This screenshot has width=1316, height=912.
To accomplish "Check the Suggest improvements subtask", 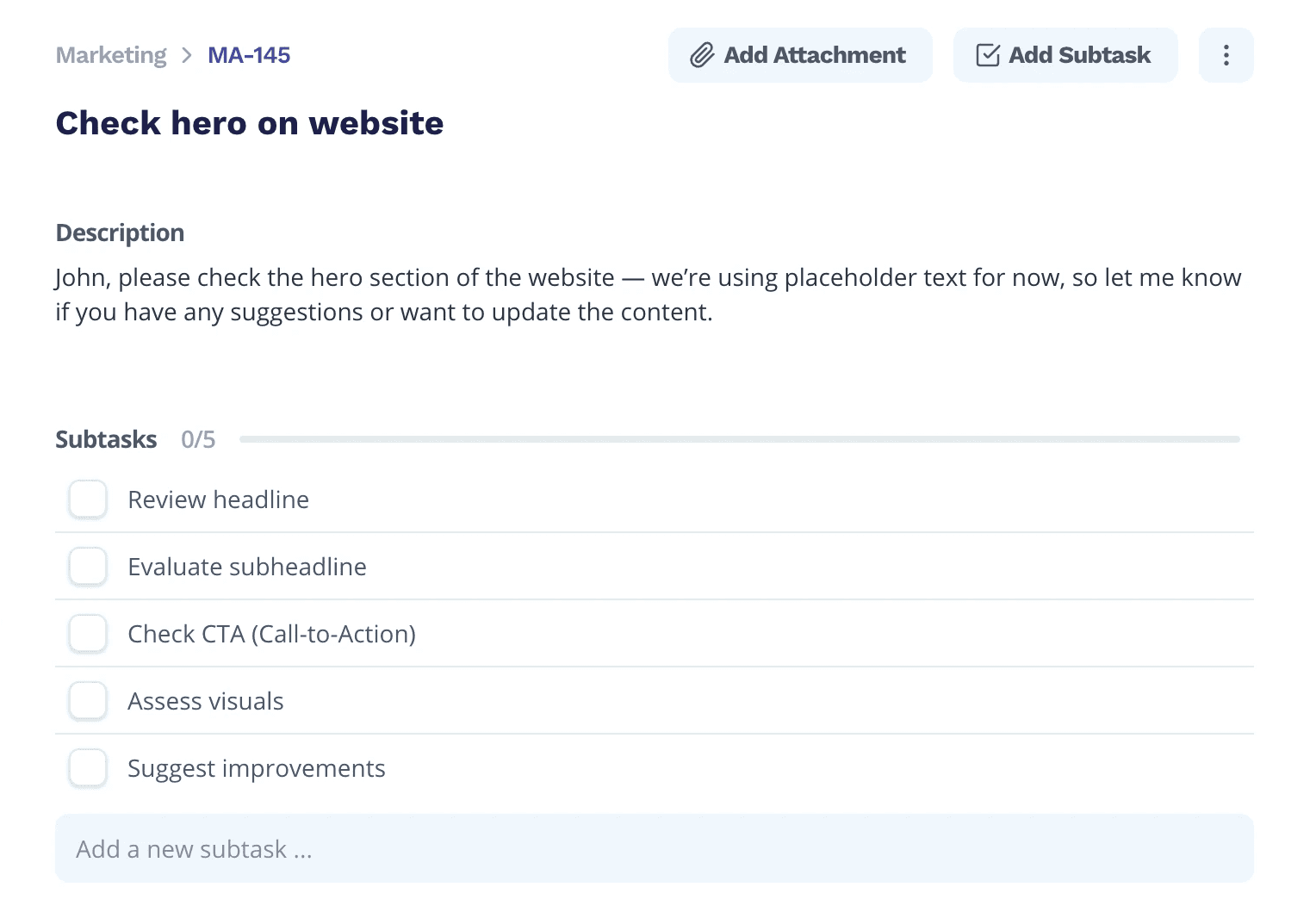I will (87, 767).
